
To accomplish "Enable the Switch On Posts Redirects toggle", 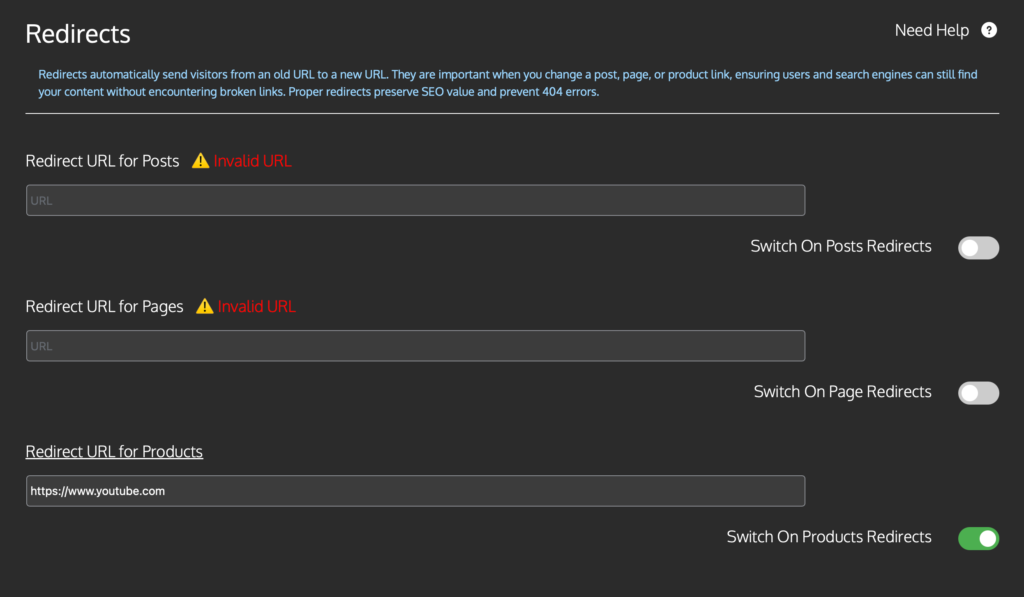I will [x=978, y=247].
